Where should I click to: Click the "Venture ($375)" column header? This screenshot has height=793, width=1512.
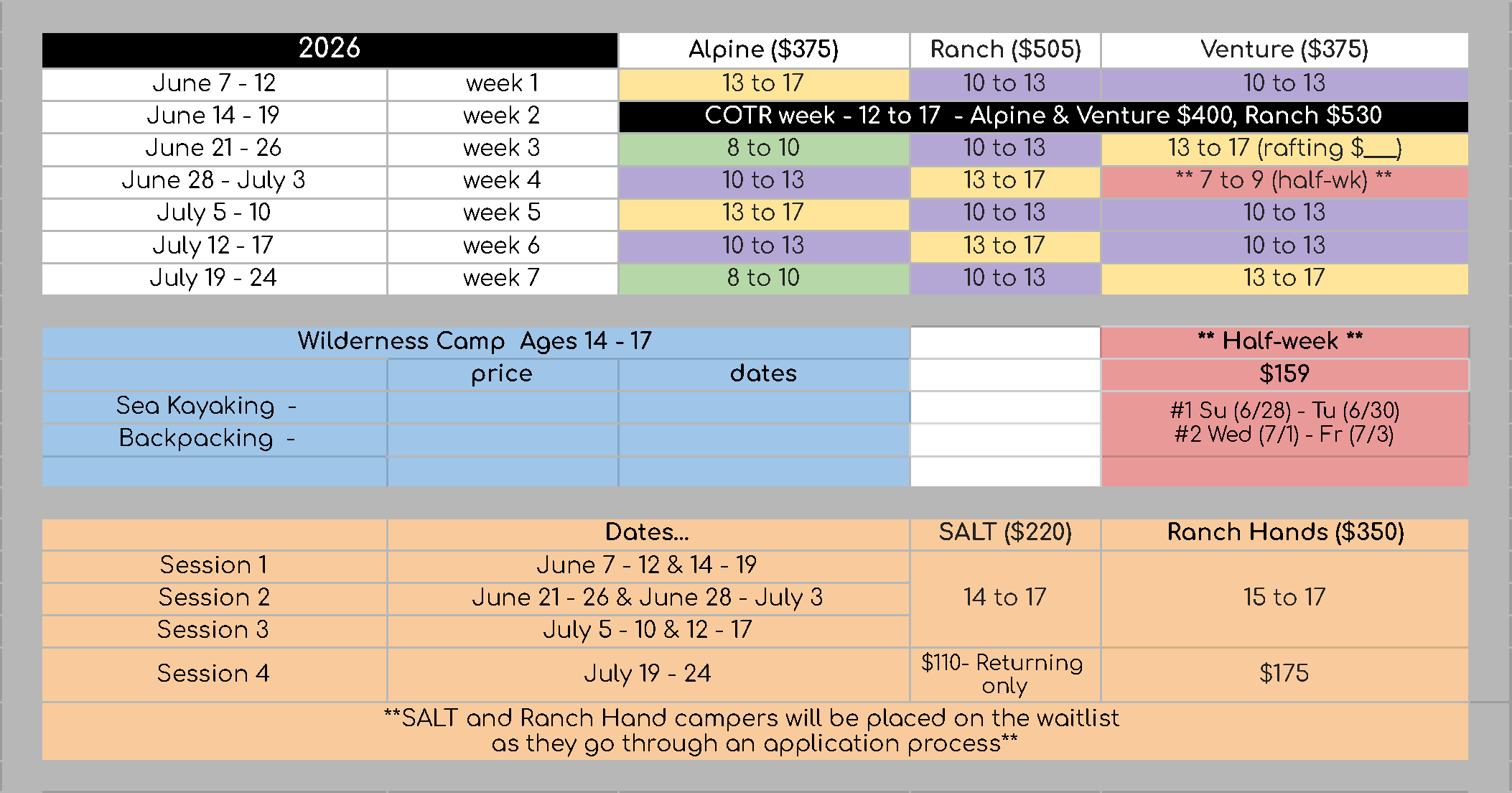[x=1284, y=50]
